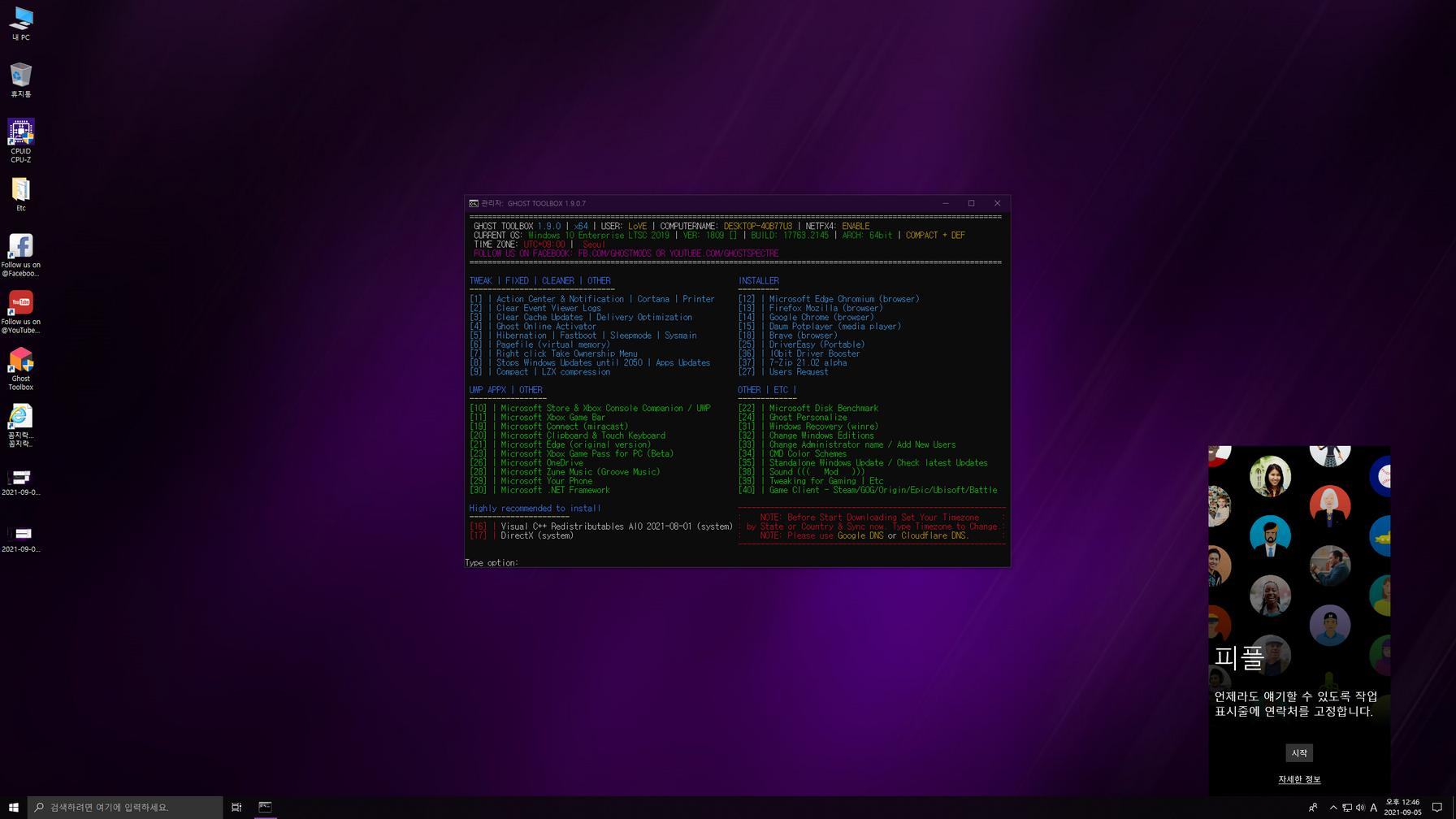Screen dimensions: 1456x819
Task: Open the Internet Explorer 공지락 shortcut
Action: click(21, 426)
